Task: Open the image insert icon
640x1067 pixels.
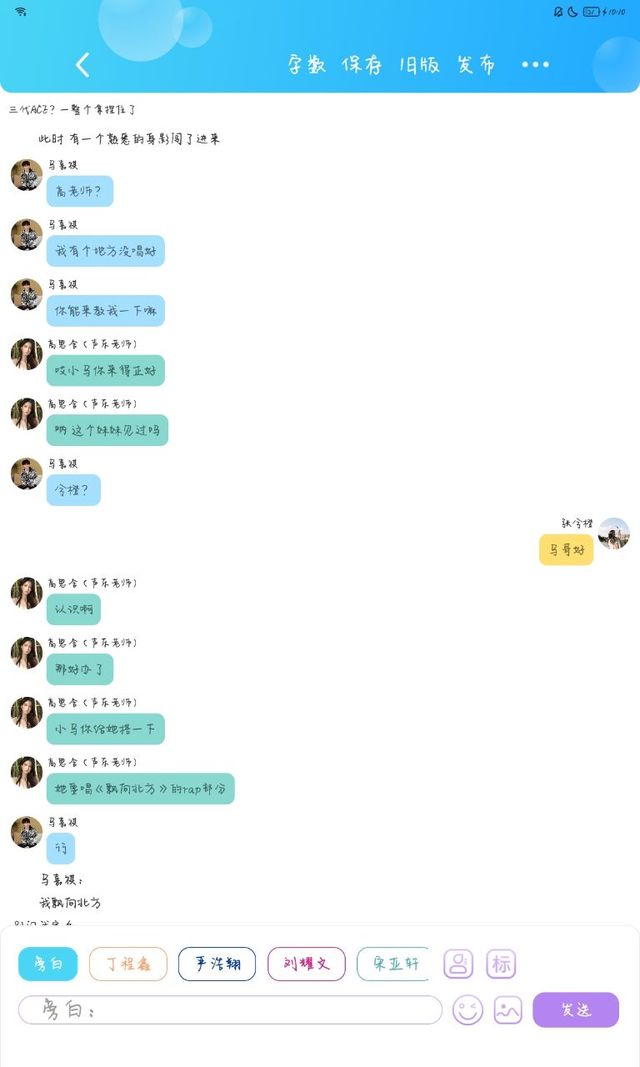Action: click(508, 1010)
